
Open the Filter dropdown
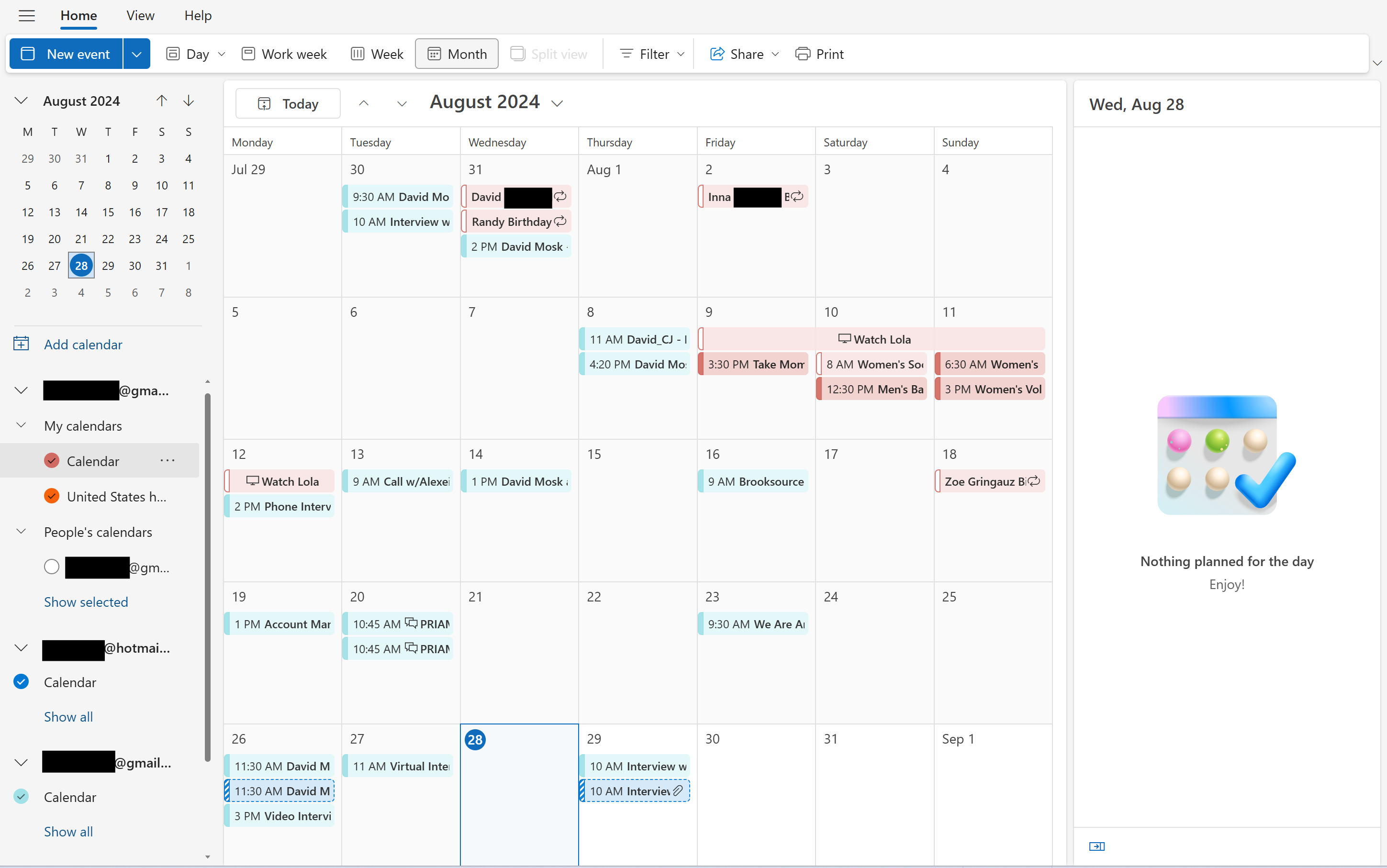point(651,54)
